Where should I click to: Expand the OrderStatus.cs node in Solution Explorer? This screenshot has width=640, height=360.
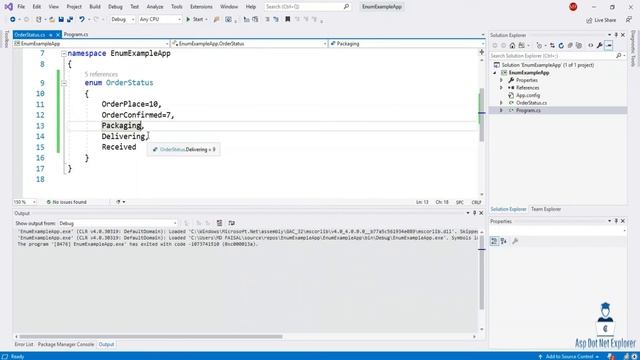coord(501,103)
